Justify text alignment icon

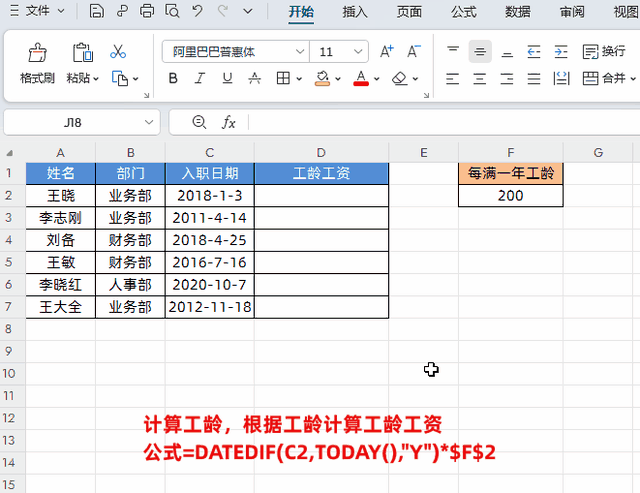(x=534, y=78)
